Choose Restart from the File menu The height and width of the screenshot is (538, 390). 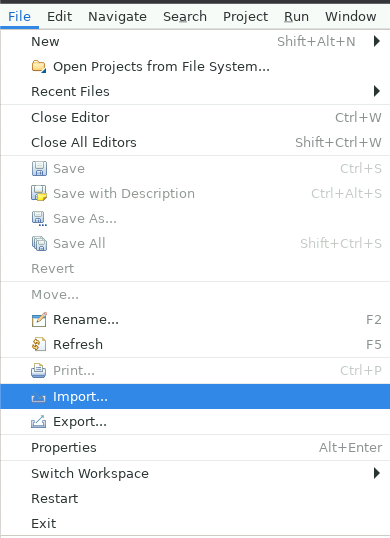[x=195, y=499]
